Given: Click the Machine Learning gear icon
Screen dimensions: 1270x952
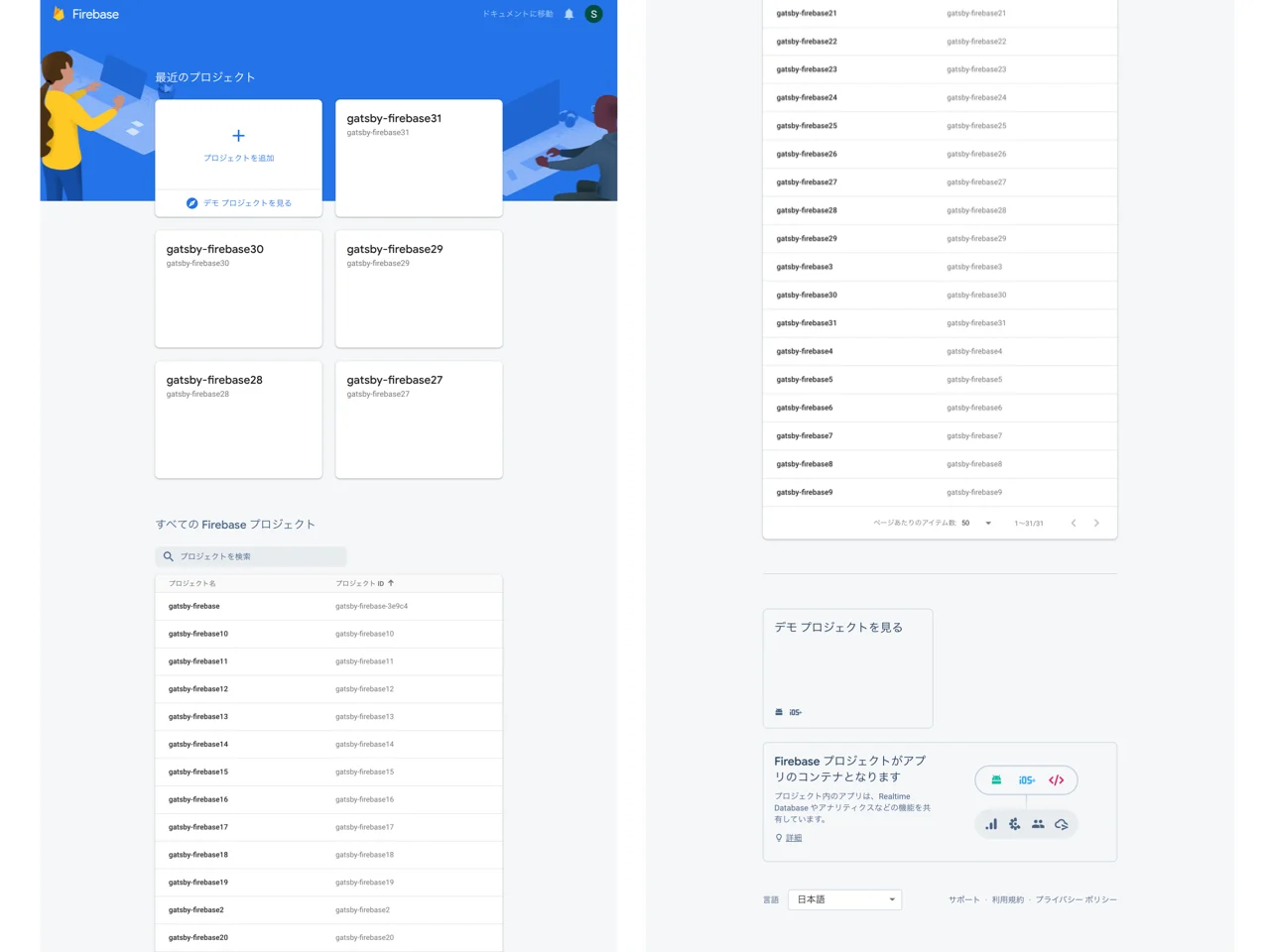Looking at the screenshot, I should [x=1014, y=824].
